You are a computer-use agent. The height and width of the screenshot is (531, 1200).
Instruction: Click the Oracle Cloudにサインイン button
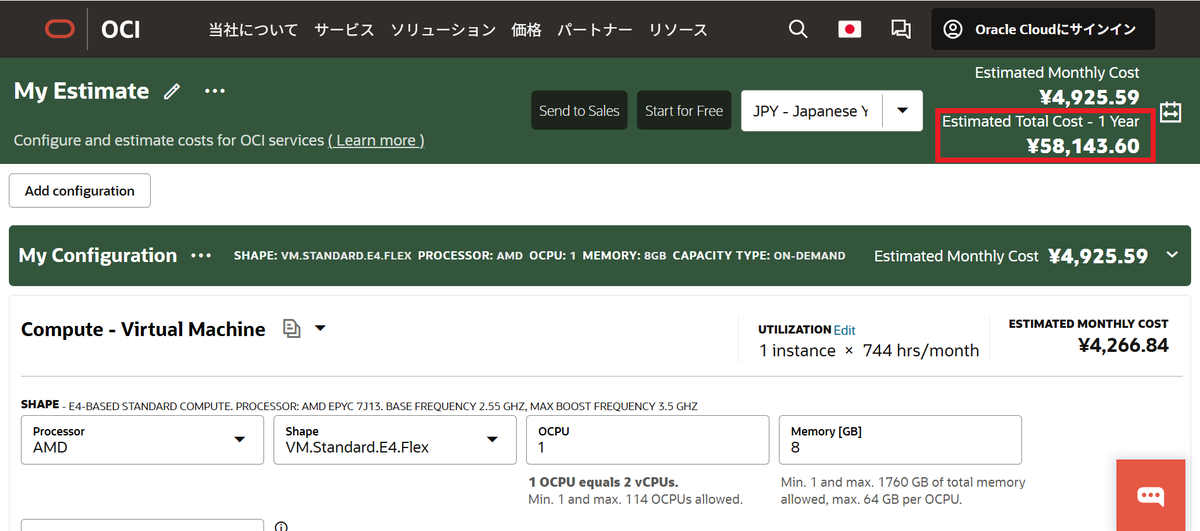pyautogui.click(x=1043, y=29)
